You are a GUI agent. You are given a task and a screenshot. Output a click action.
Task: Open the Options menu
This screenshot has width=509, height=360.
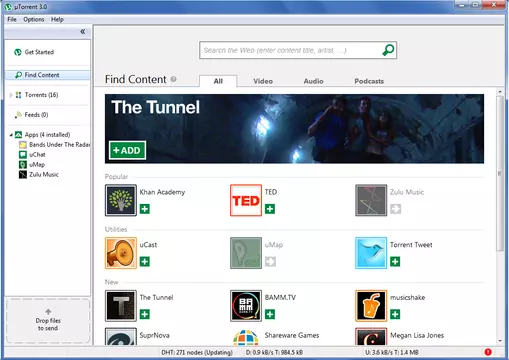(x=34, y=19)
